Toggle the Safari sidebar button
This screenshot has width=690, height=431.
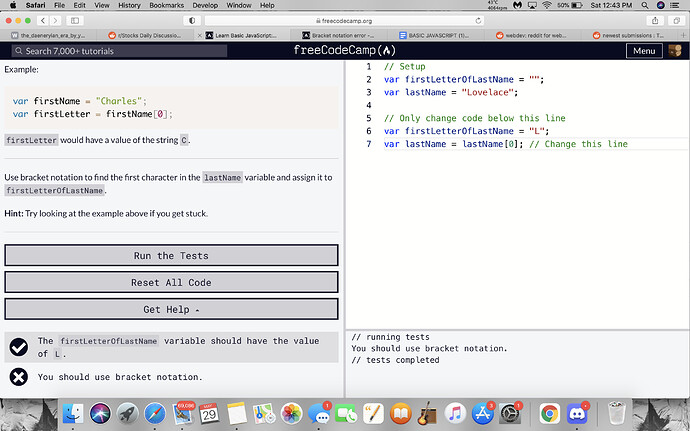coord(75,20)
